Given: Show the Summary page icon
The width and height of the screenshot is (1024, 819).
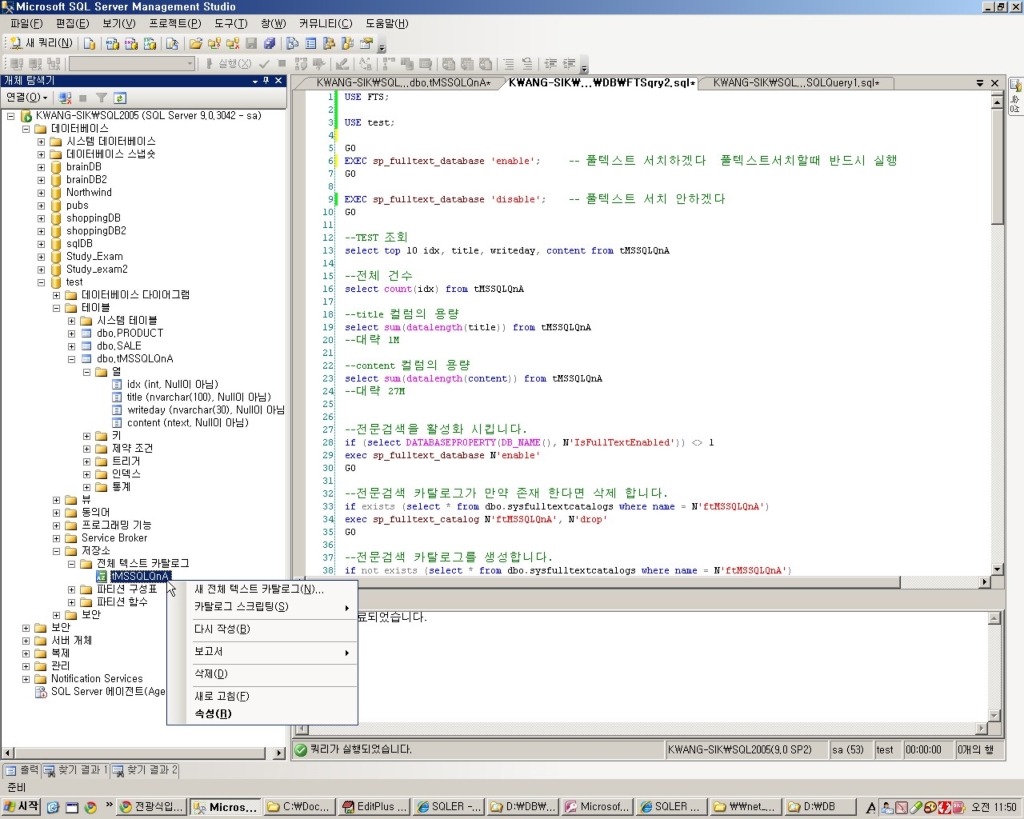Looking at the screenshot, I should [311, 43].
